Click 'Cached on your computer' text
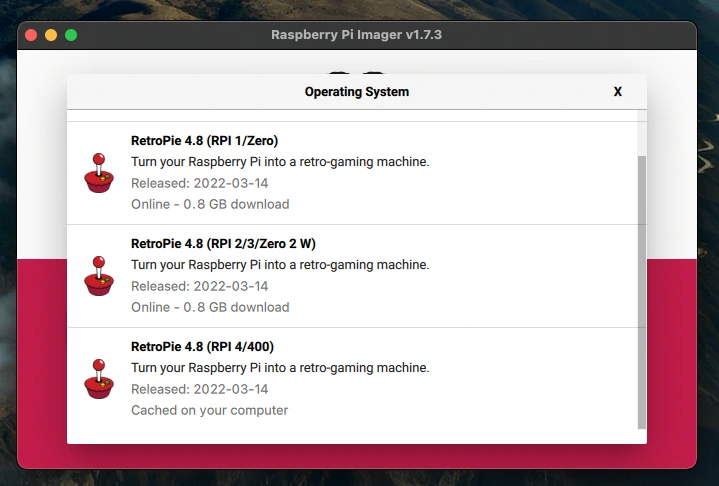 click(x=210, y=410)
